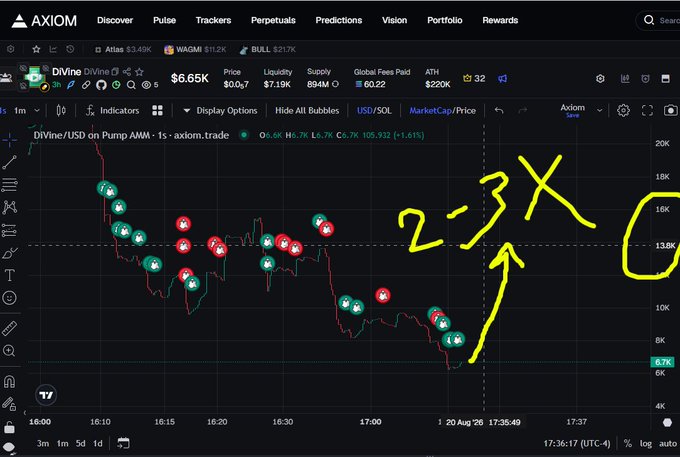Image resolution: width=680 pixels, height=457 pixels.
Task: Undo the last chart action
Action: (499, 111)
